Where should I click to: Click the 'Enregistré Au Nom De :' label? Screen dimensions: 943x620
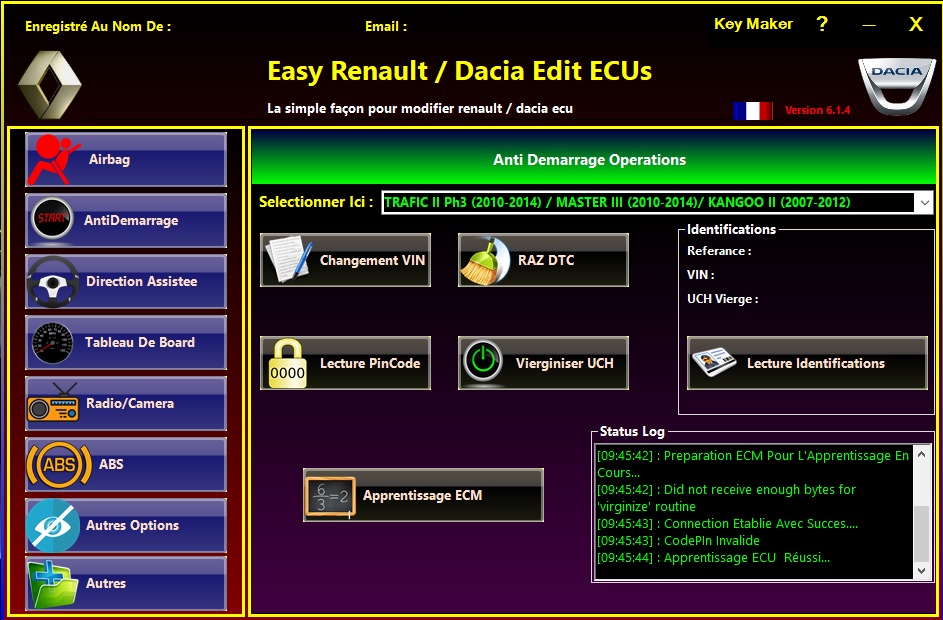coord(98,26)
